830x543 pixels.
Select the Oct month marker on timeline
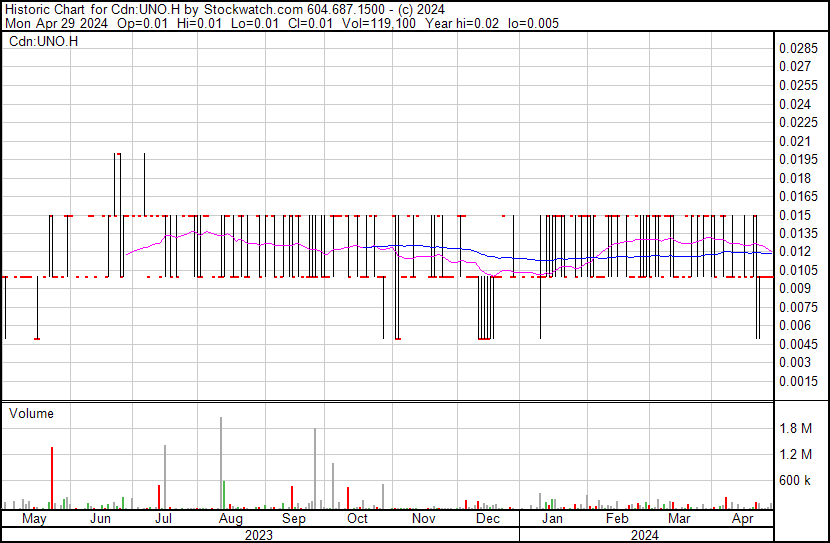[357, 519]
